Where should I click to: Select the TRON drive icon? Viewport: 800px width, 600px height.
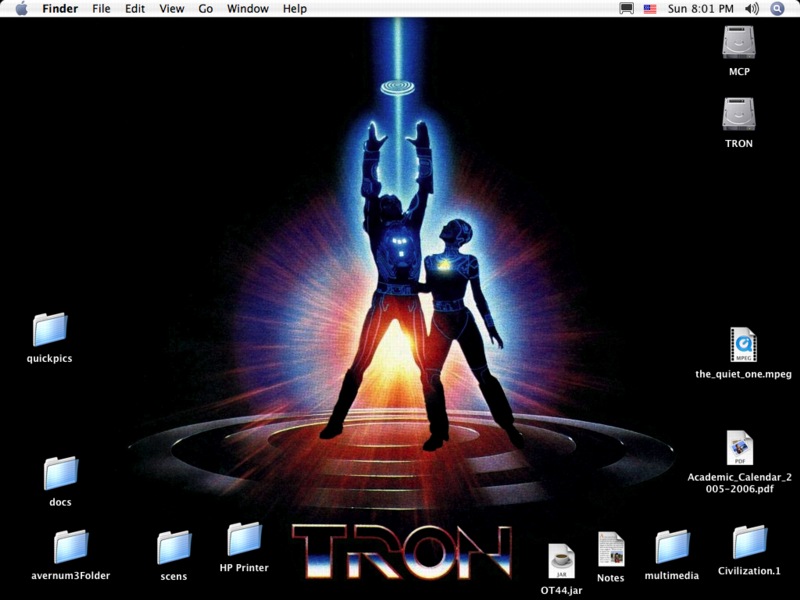coord(739,114)
